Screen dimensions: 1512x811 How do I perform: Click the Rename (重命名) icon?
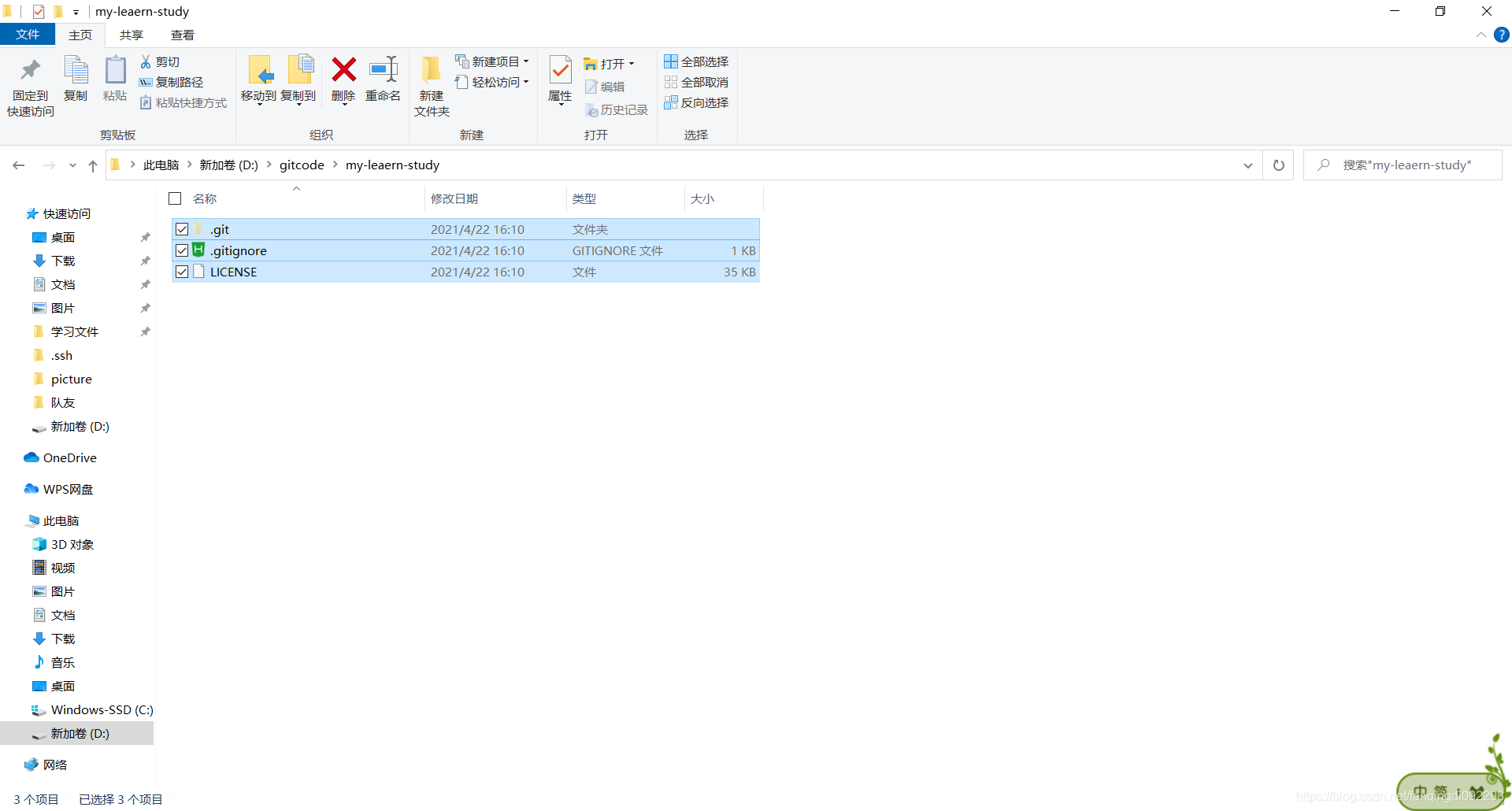384,70
